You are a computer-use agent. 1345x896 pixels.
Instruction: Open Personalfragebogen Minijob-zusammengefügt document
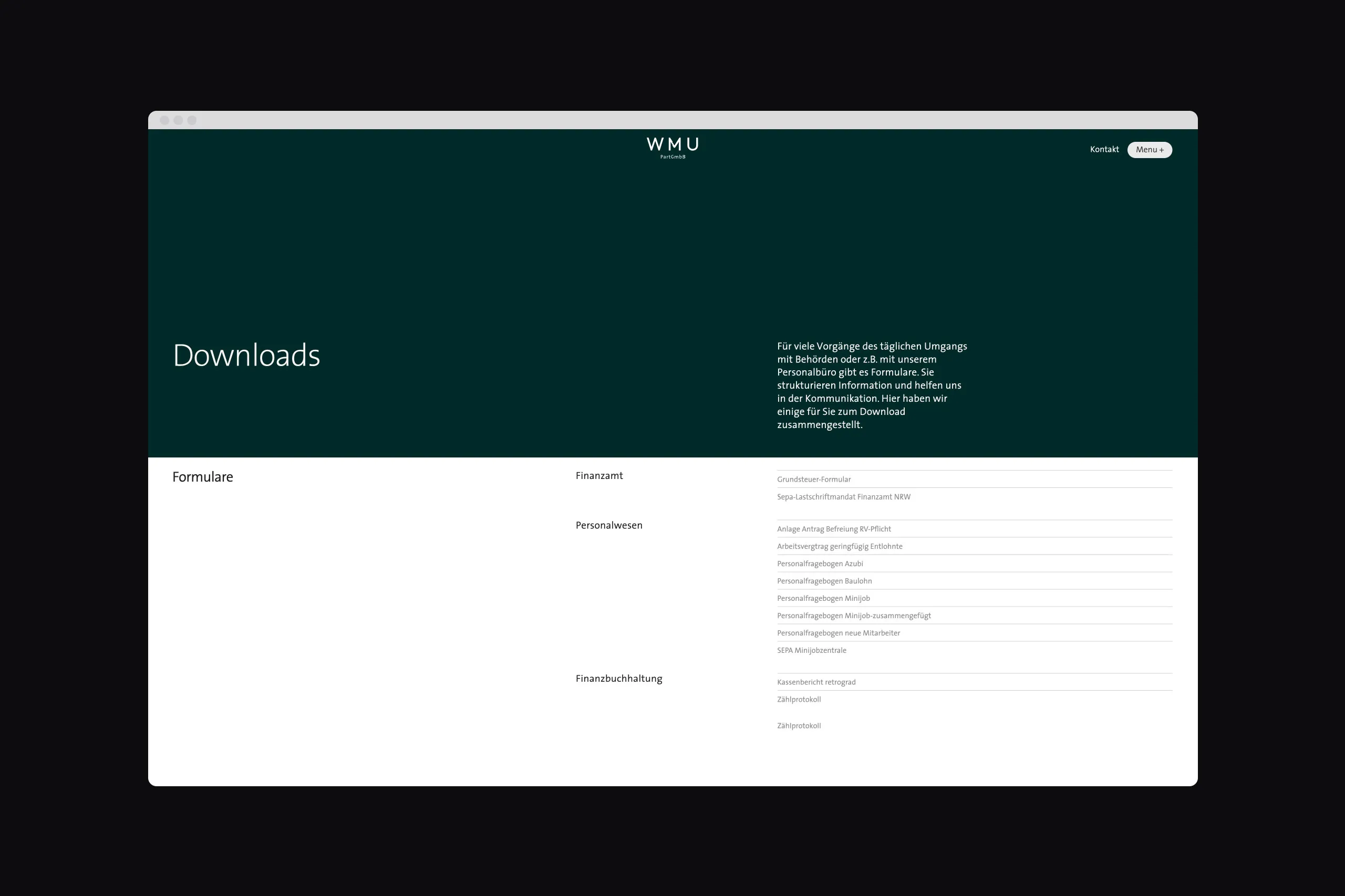[853, 616]
